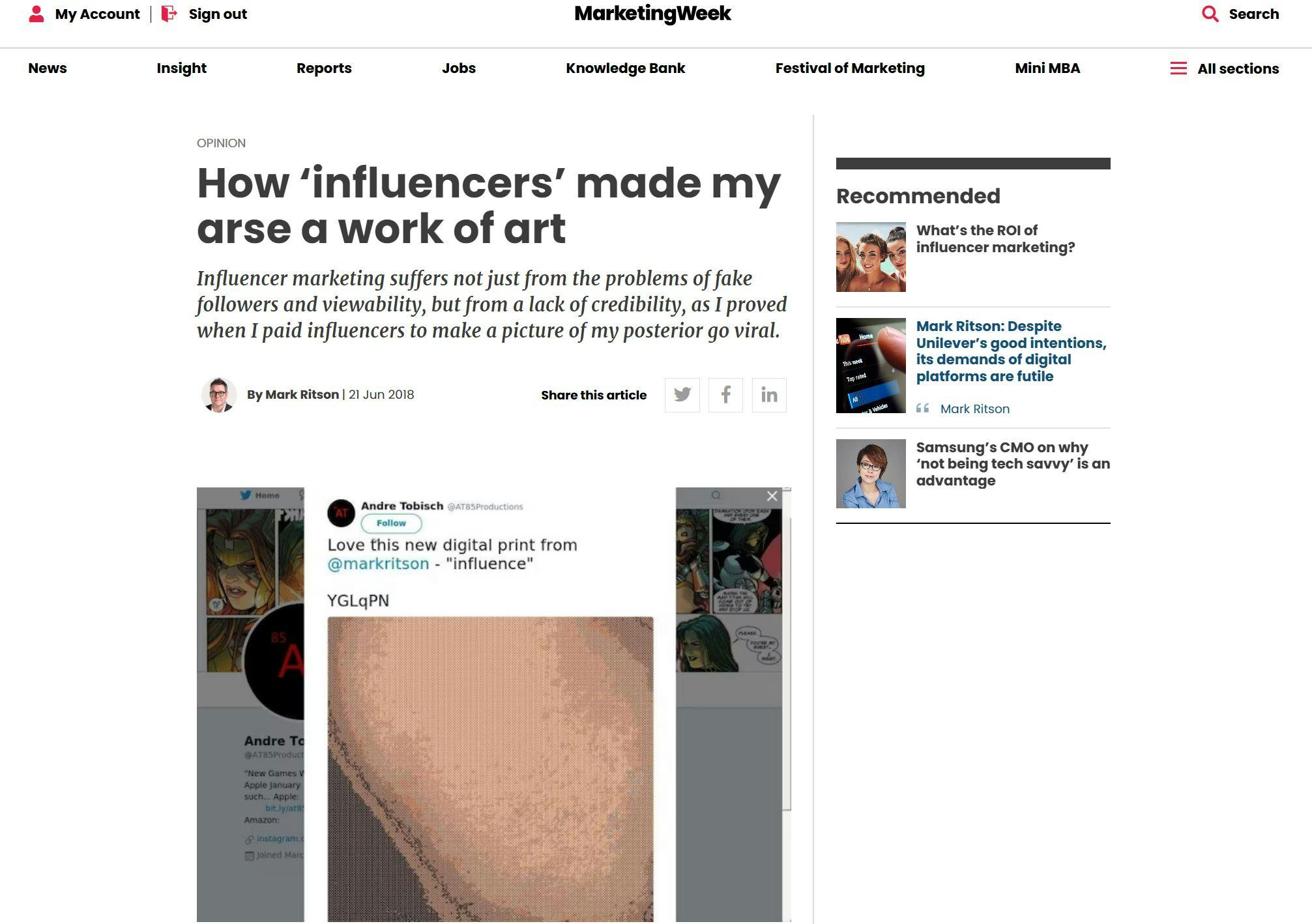1312x924 pixels.
Task: Open Knowledge Bank in navigation
Action: click(625, 68)
